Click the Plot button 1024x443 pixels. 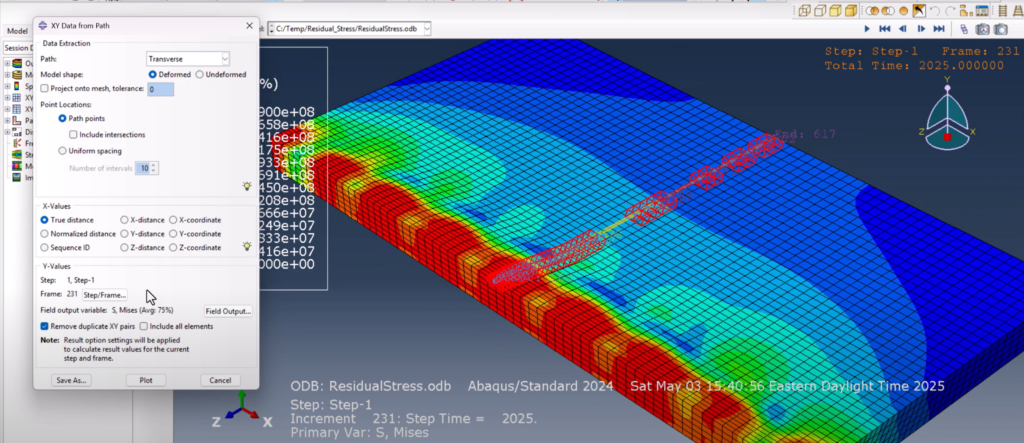click(x=146, y=380)
